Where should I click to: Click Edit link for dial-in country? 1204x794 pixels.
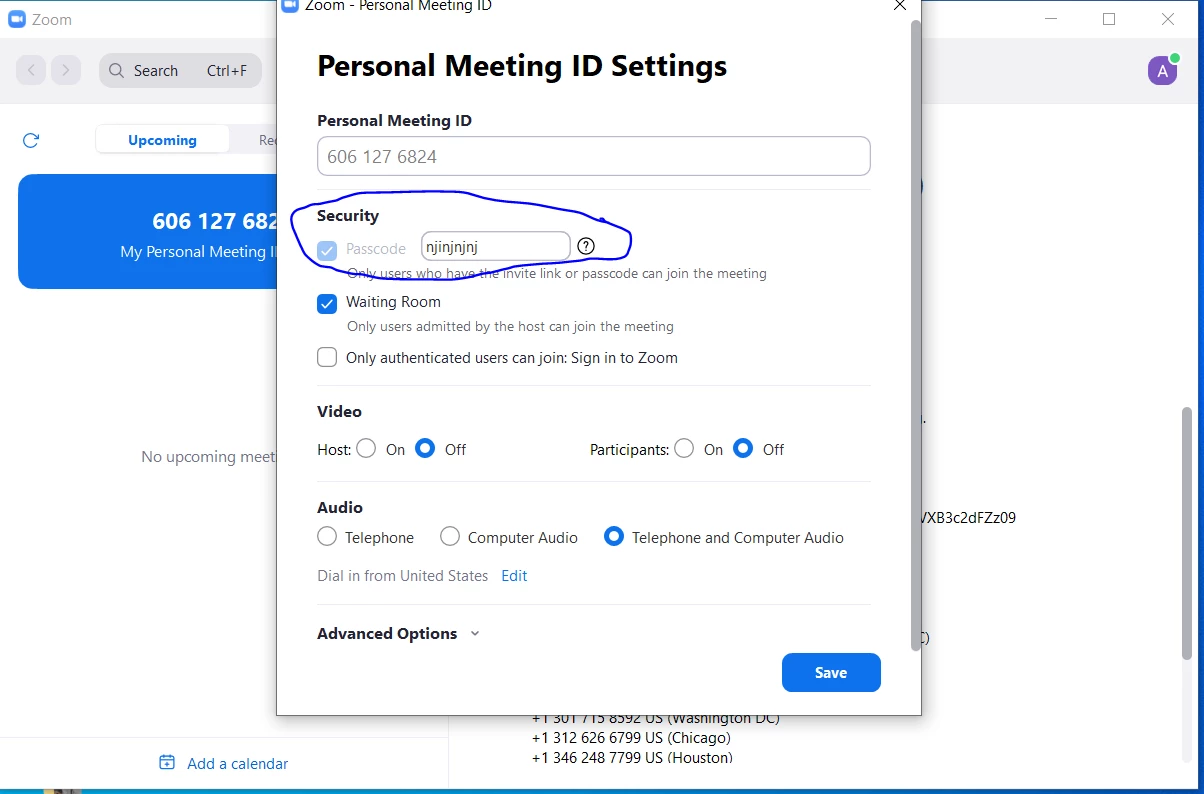coord(514,576)
